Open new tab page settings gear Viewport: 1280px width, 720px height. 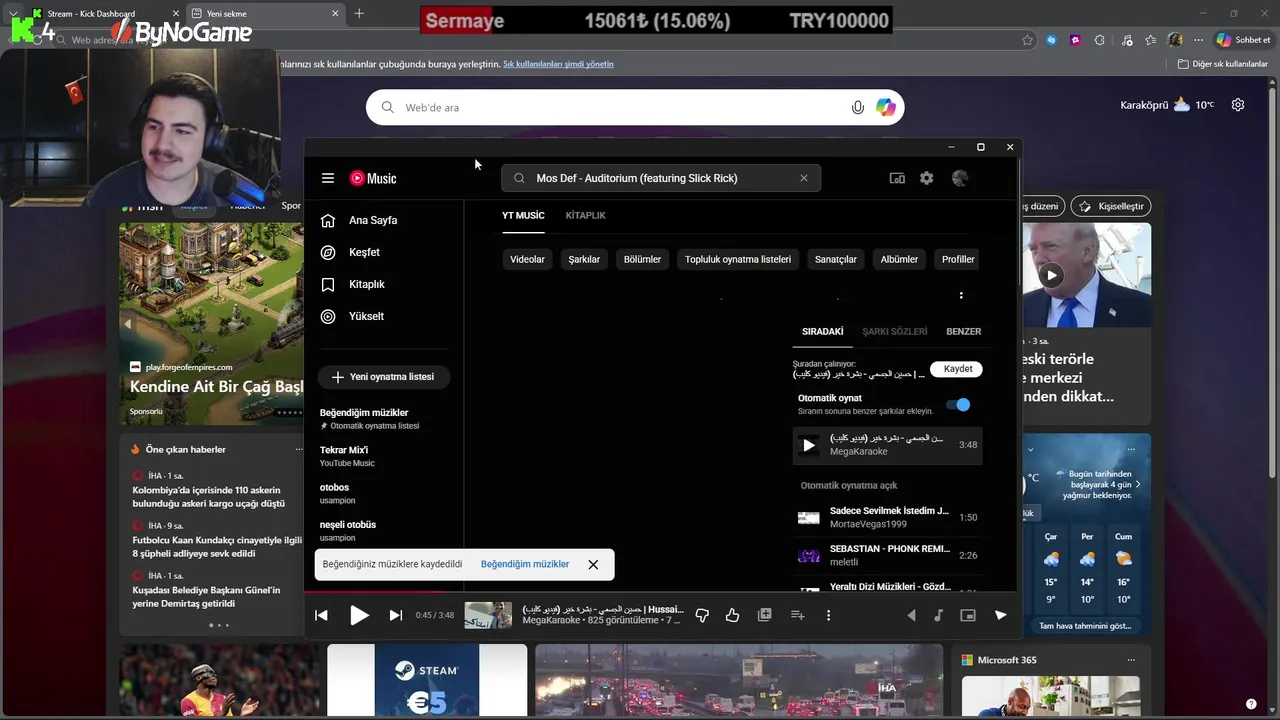click(x=1238, y=105)
